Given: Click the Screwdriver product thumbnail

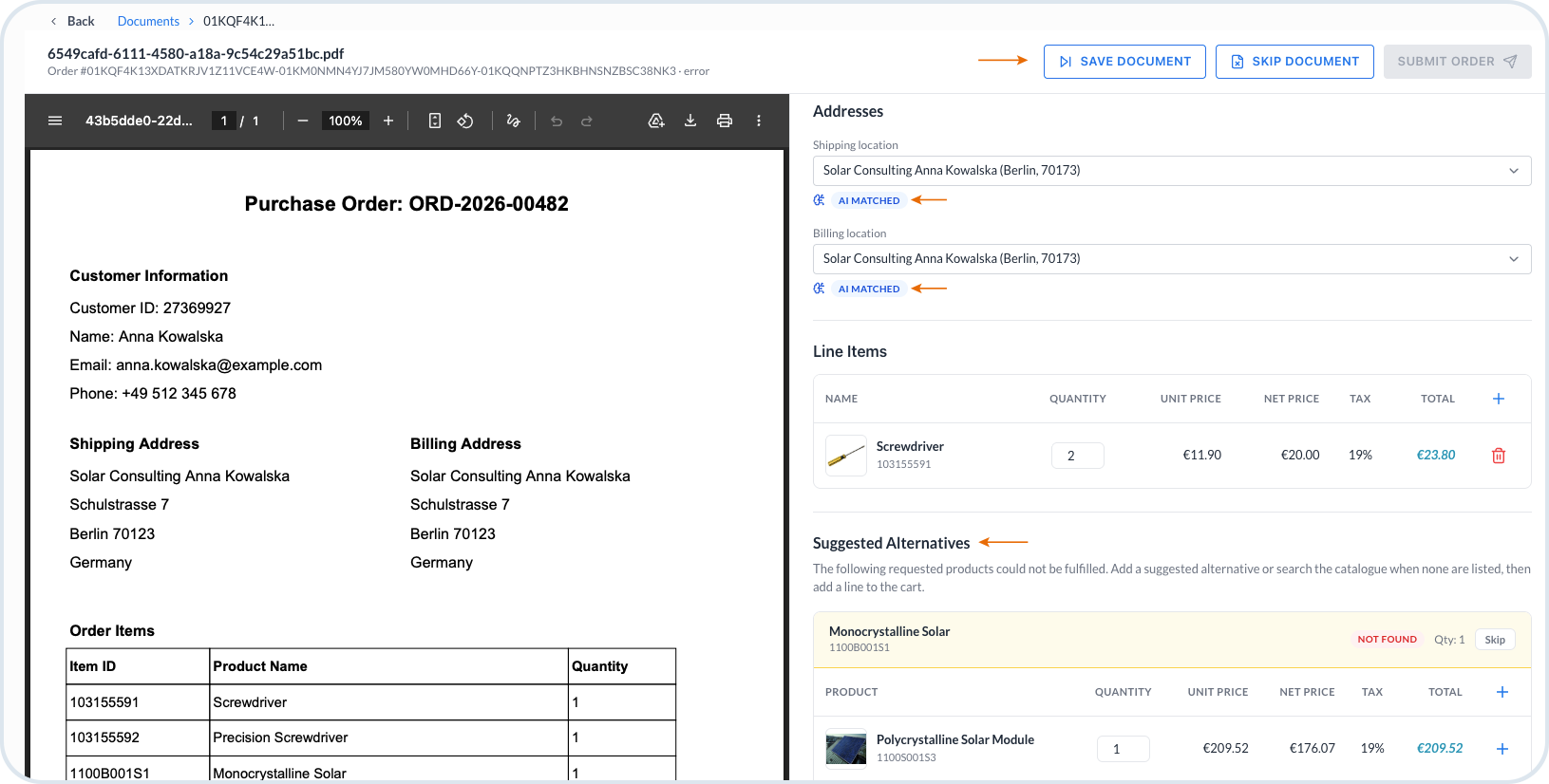Looking at the screenshot, I should tap(845, 456).
